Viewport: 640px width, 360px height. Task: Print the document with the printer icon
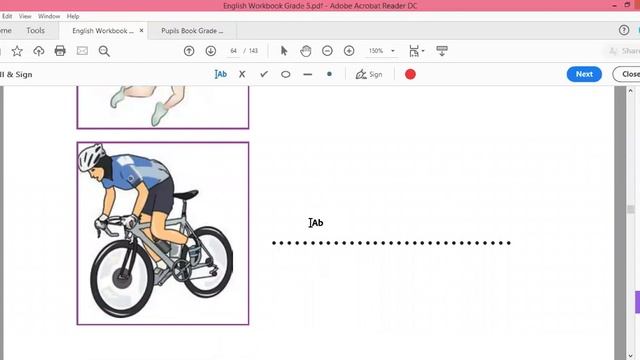pos(60,51)
